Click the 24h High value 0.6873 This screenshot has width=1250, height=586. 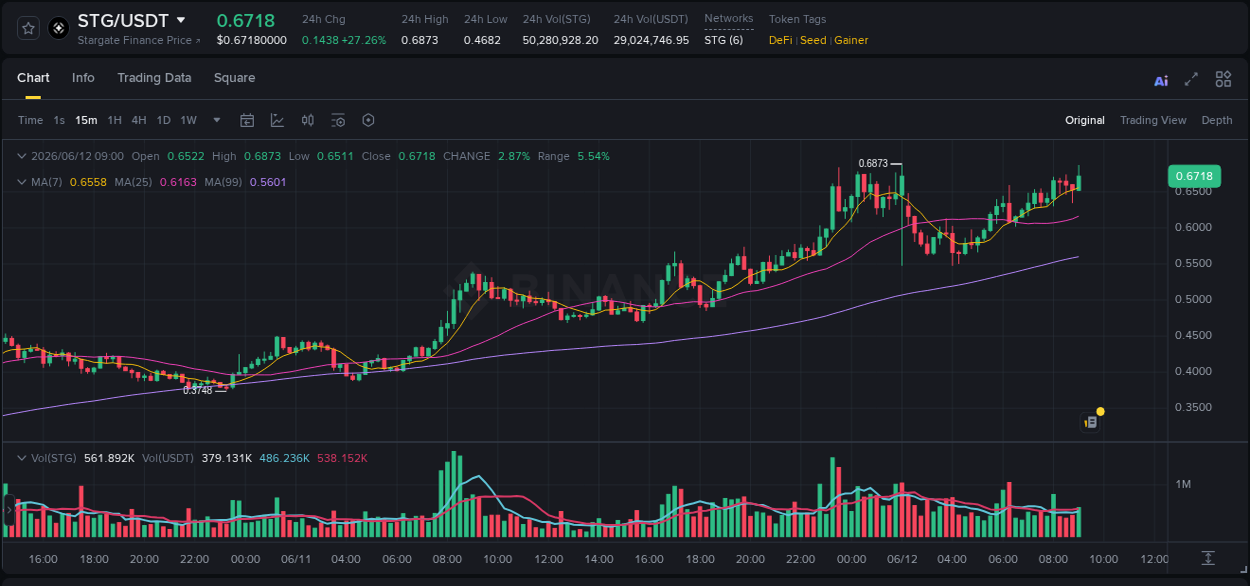[x=420, y=40]
